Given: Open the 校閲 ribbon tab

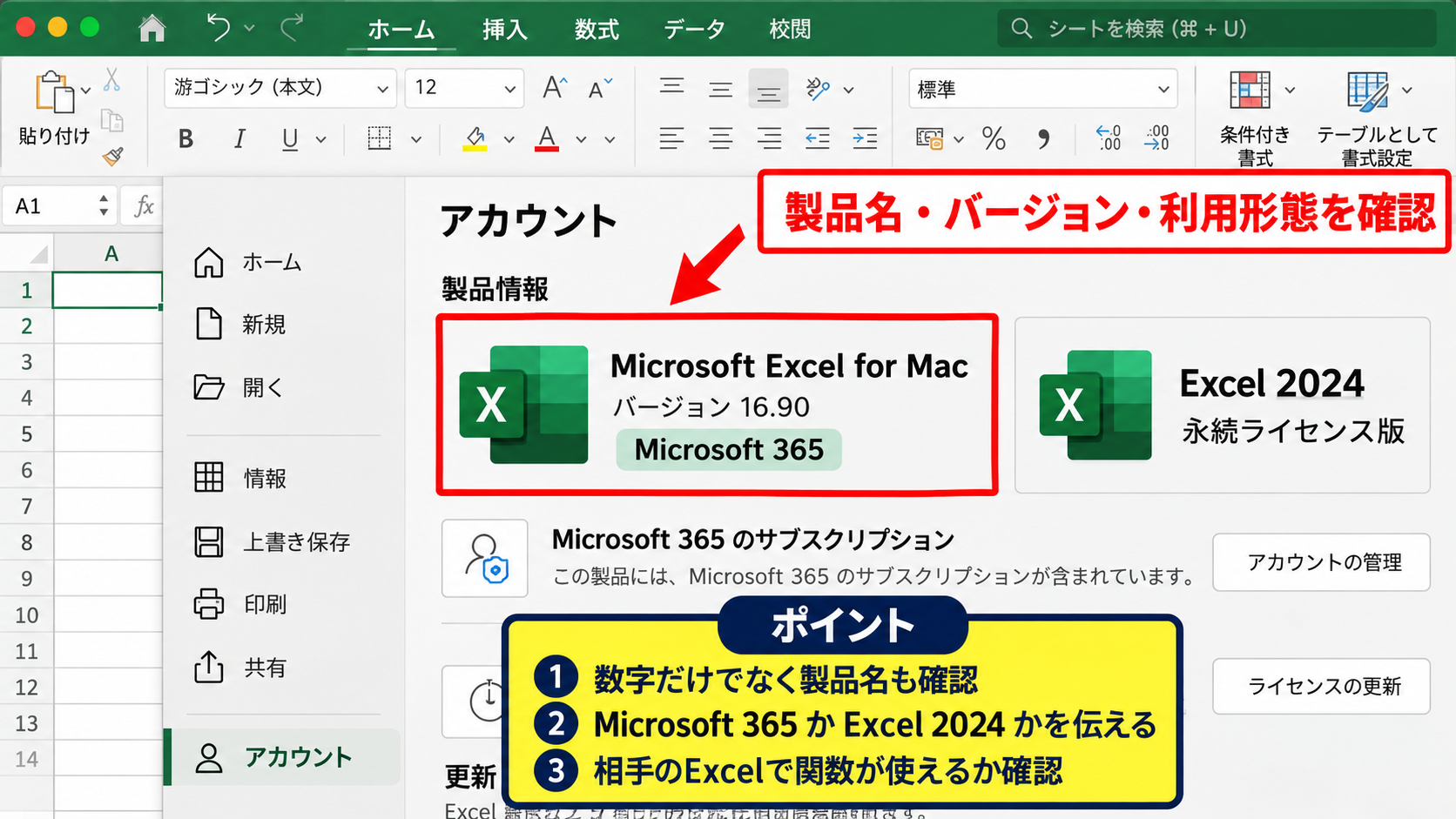Looking at the screenshot, I should coord(790,30).
